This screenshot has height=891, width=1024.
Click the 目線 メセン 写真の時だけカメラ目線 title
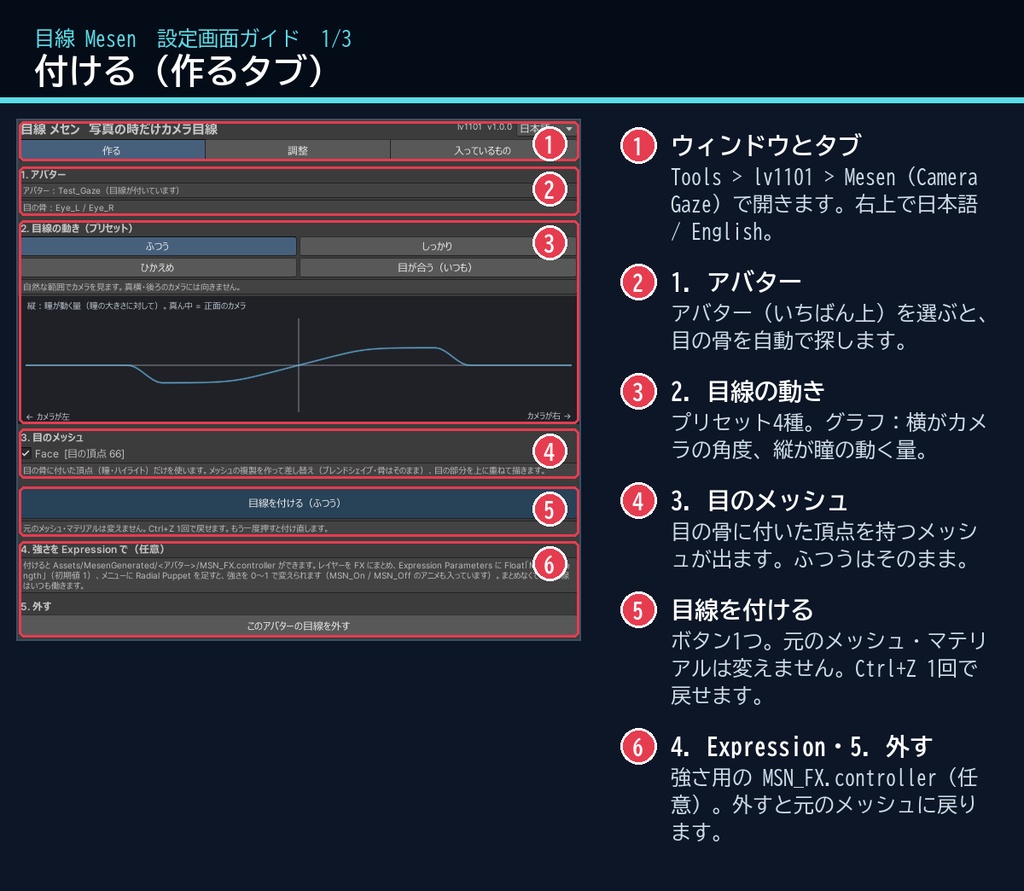119,129
